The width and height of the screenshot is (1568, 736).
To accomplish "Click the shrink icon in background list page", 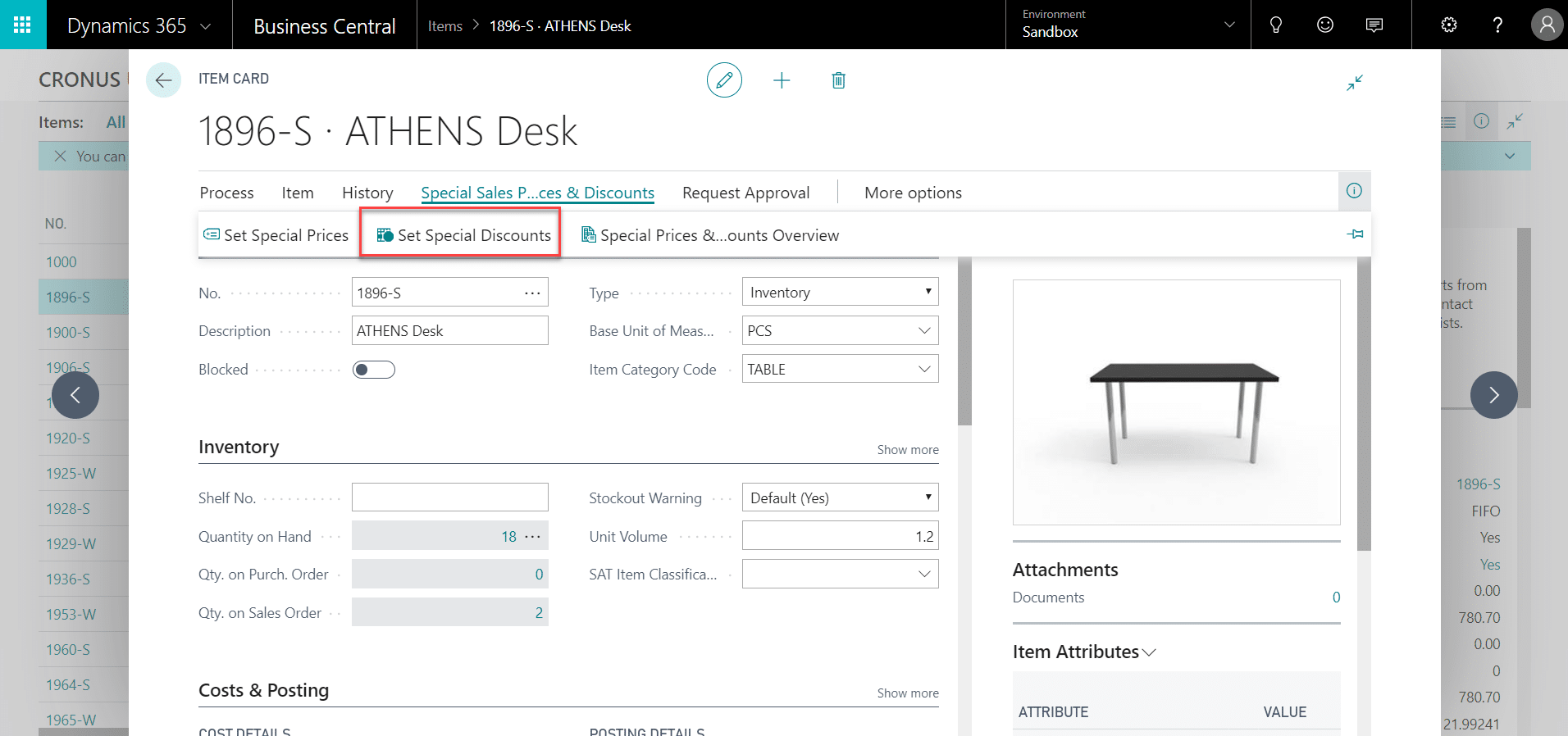I will tap(1514, 121).
